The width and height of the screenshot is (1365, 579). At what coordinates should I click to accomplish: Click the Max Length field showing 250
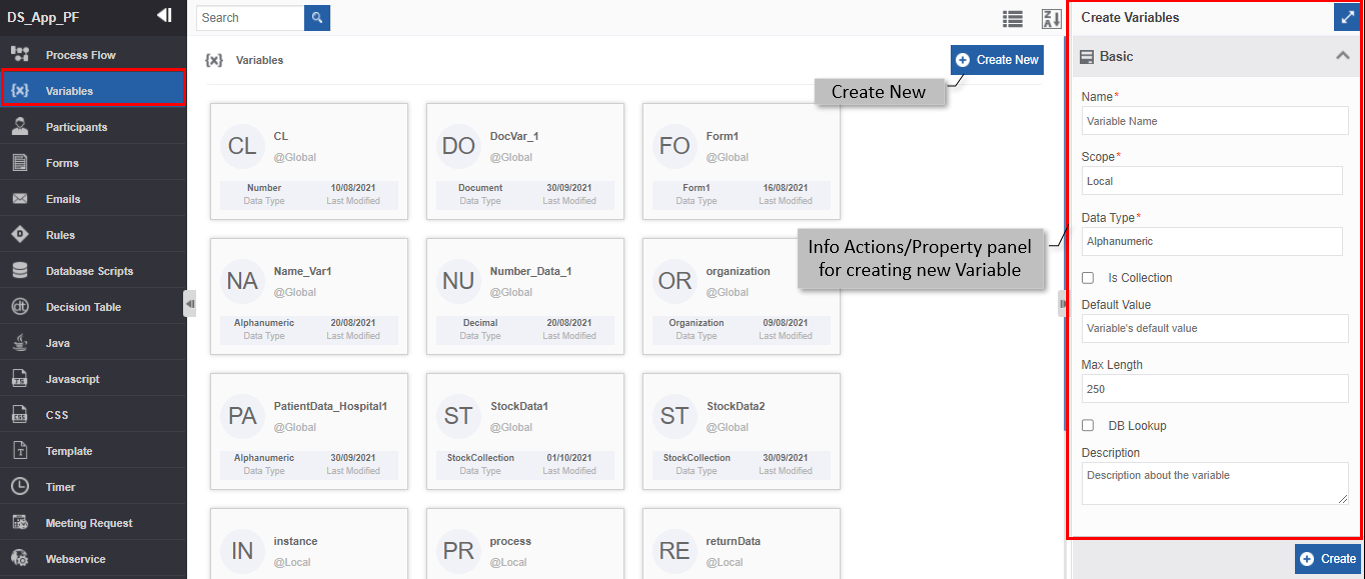point(1215,389)
